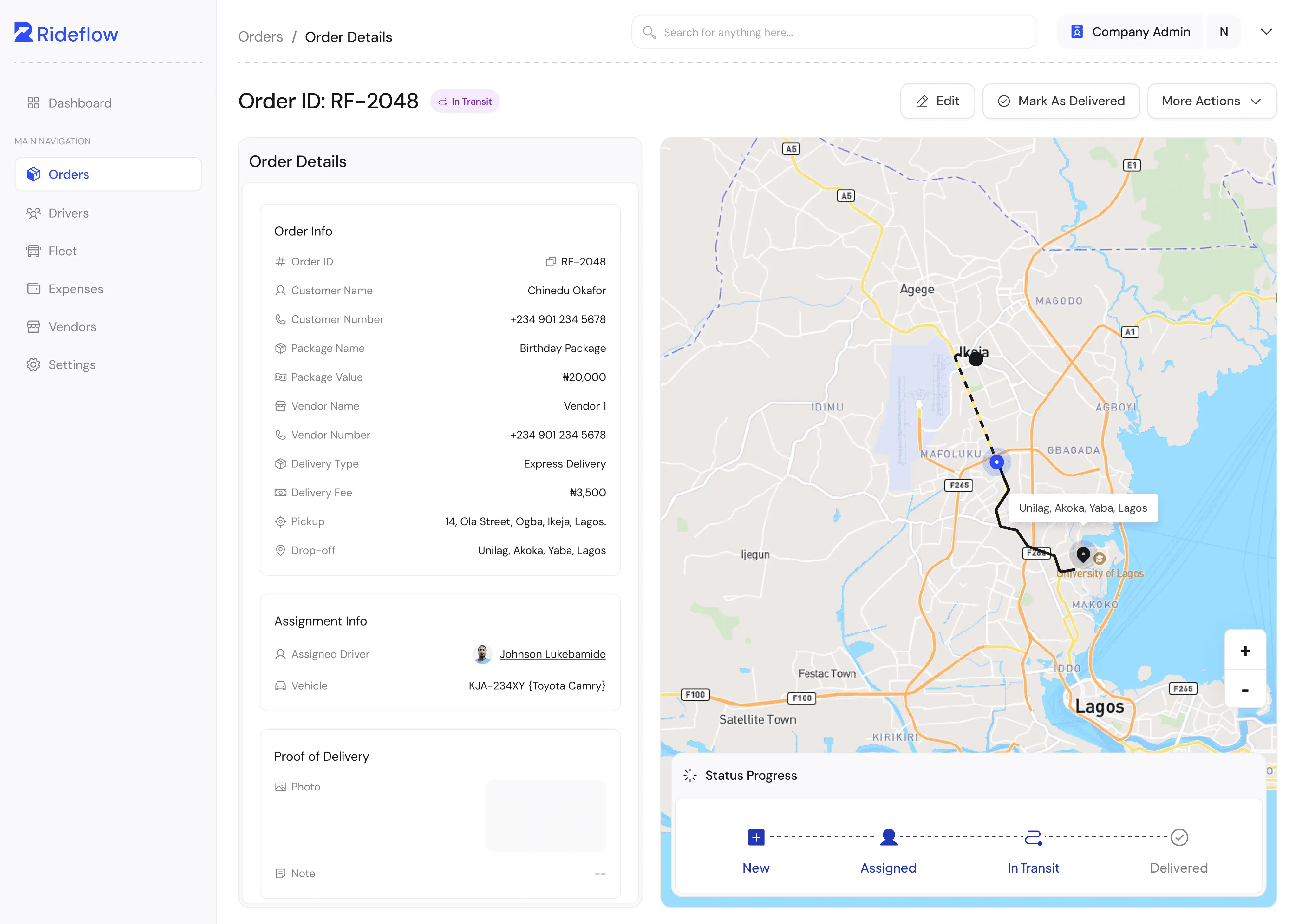Click the Mark As Delivered button
1299x924 pixels.
click(1061, 101)
